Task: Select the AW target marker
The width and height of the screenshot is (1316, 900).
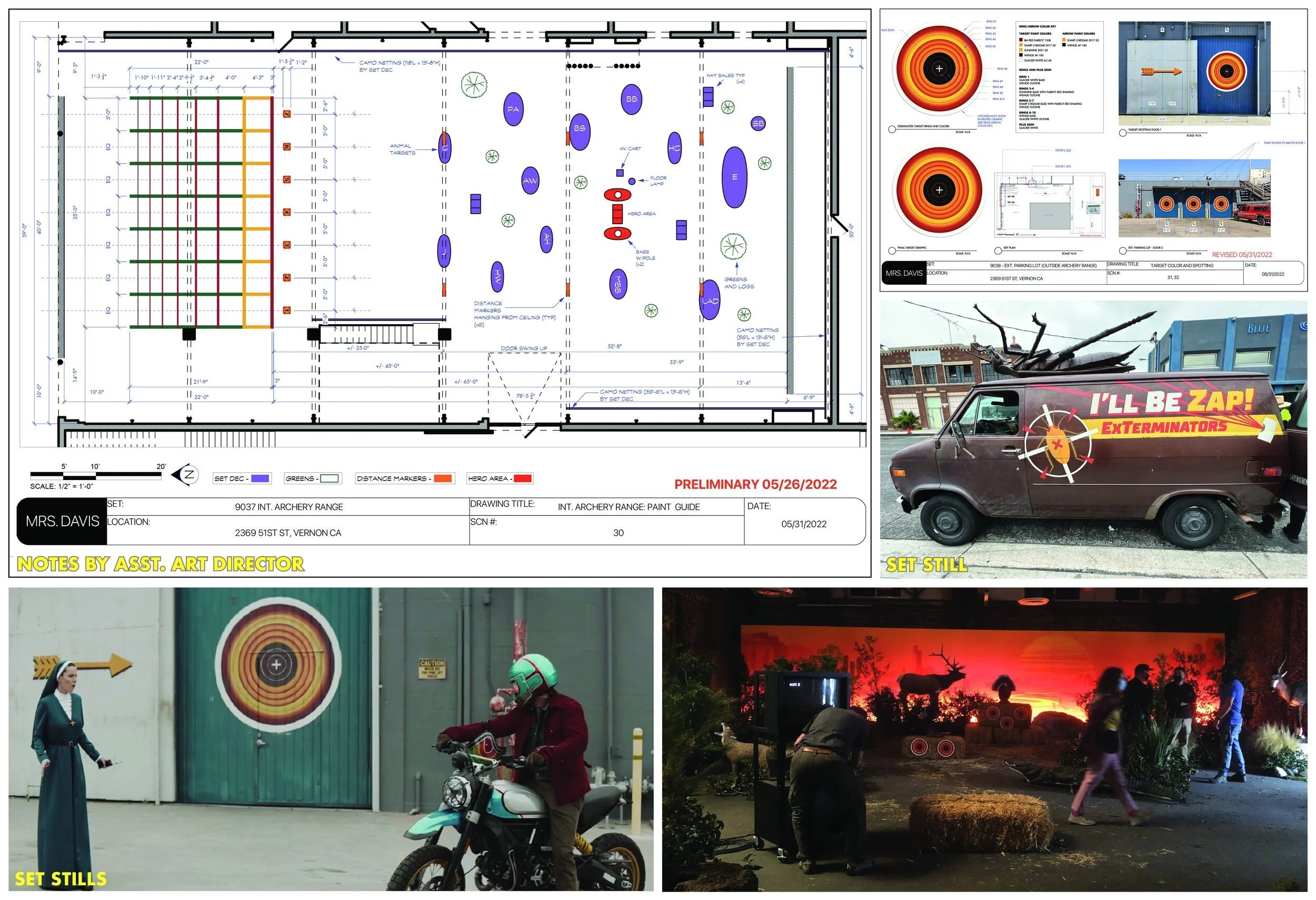Action: (530, 181)
